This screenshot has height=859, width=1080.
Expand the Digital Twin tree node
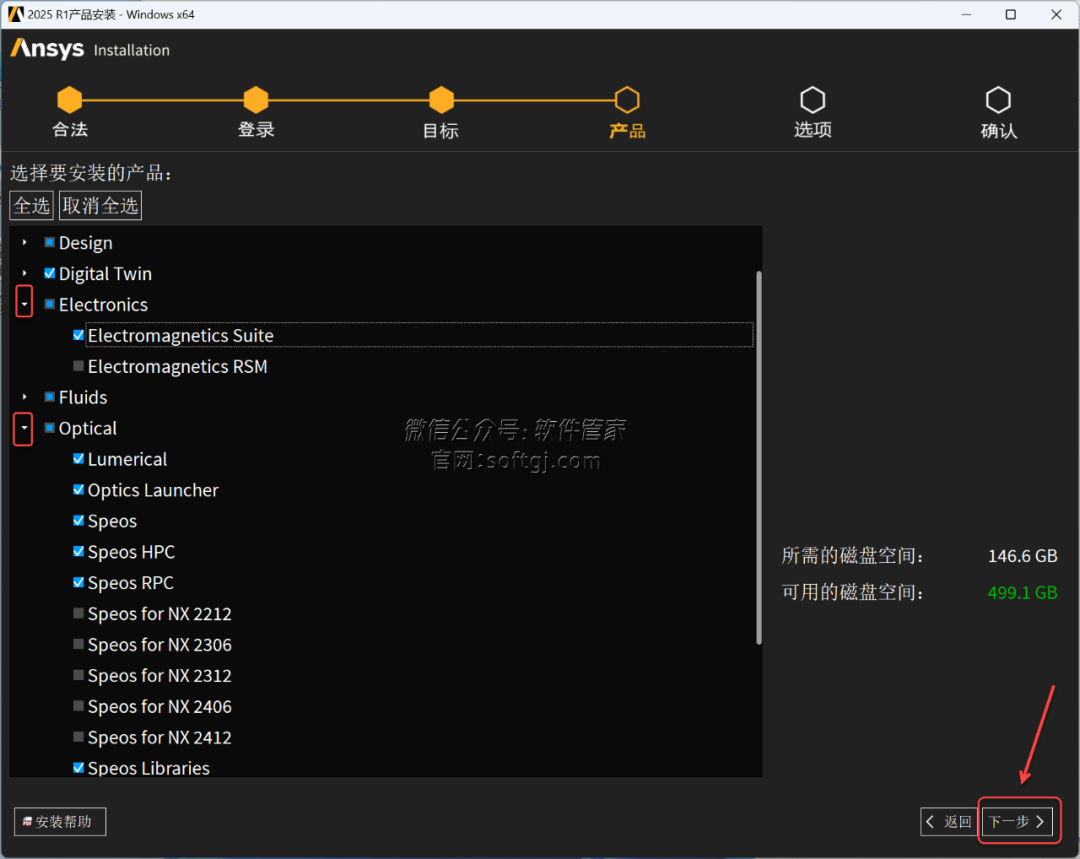pyautogui.click(x=25, y=273)
